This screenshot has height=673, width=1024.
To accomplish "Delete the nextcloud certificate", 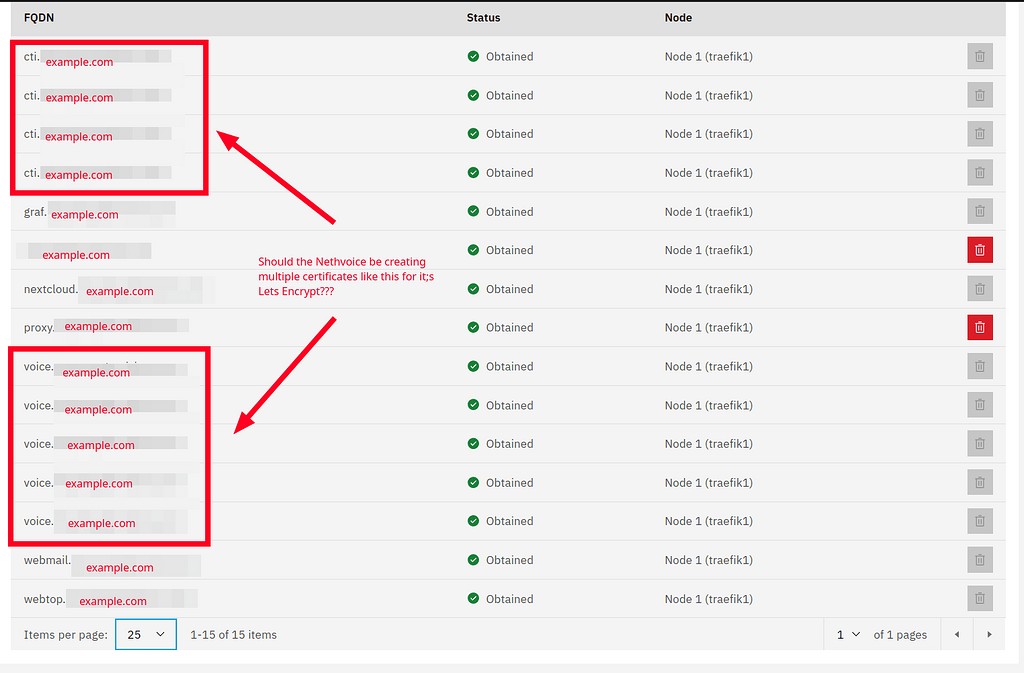I will pyautogui.click(x=980, y=288).
